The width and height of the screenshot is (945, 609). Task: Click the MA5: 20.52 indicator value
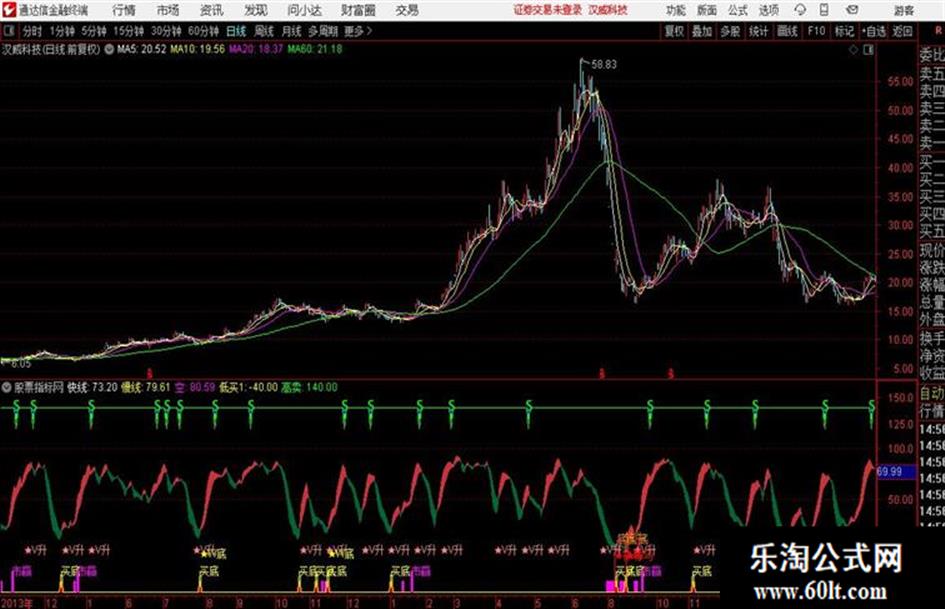tap(141, 49)
